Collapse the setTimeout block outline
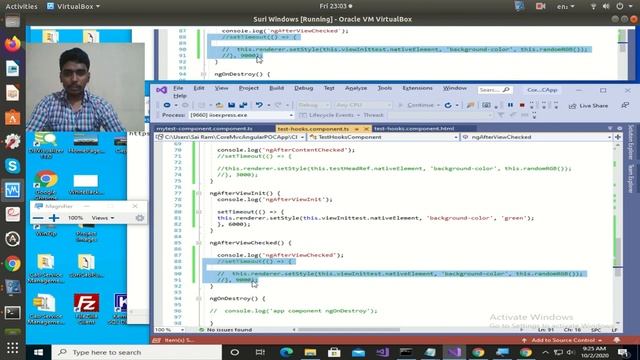 pyautogui.click(x=198, y=212)
